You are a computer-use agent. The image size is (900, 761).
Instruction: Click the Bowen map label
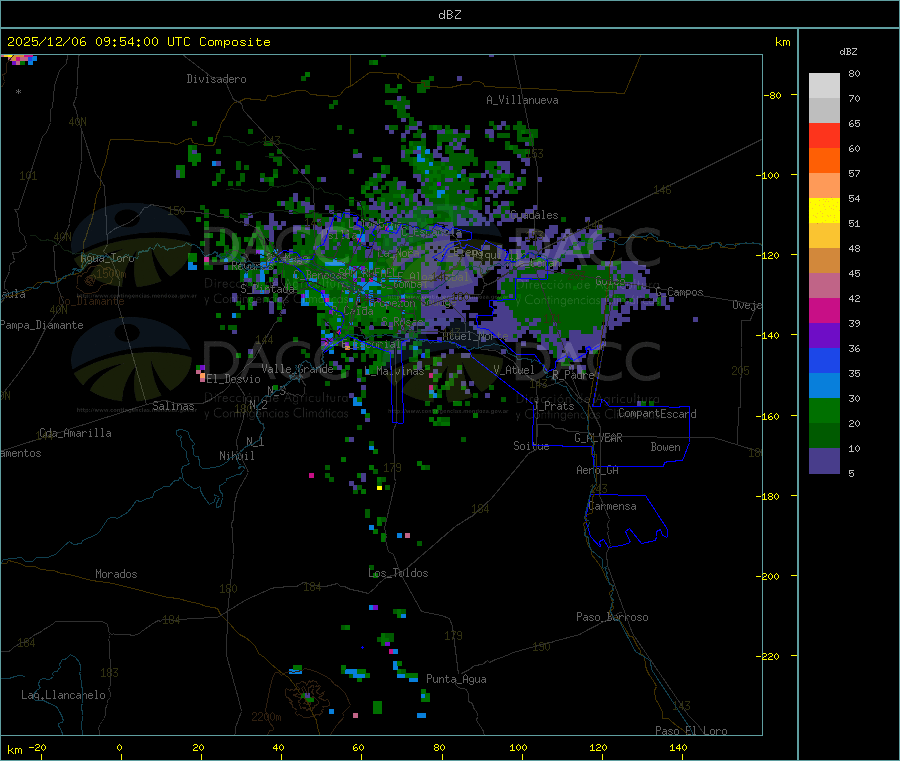666,447
